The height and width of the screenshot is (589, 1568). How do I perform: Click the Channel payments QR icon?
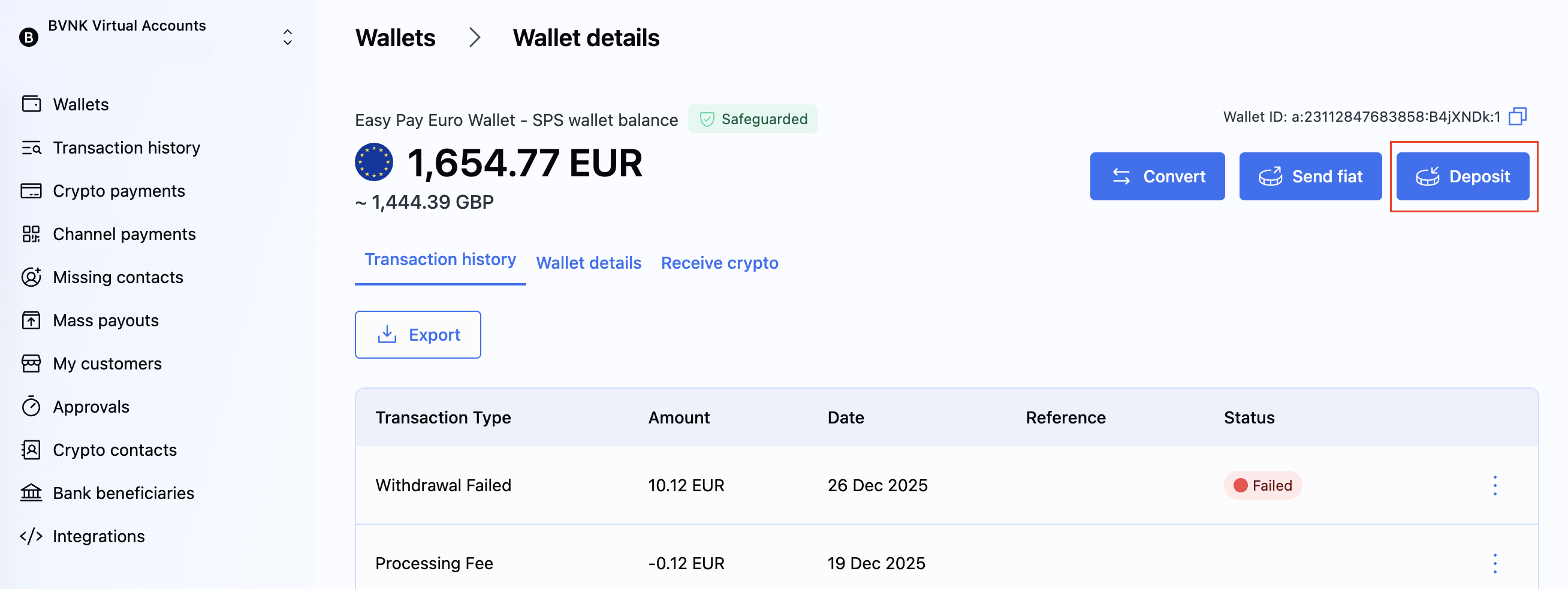click(x=31, y=234)
